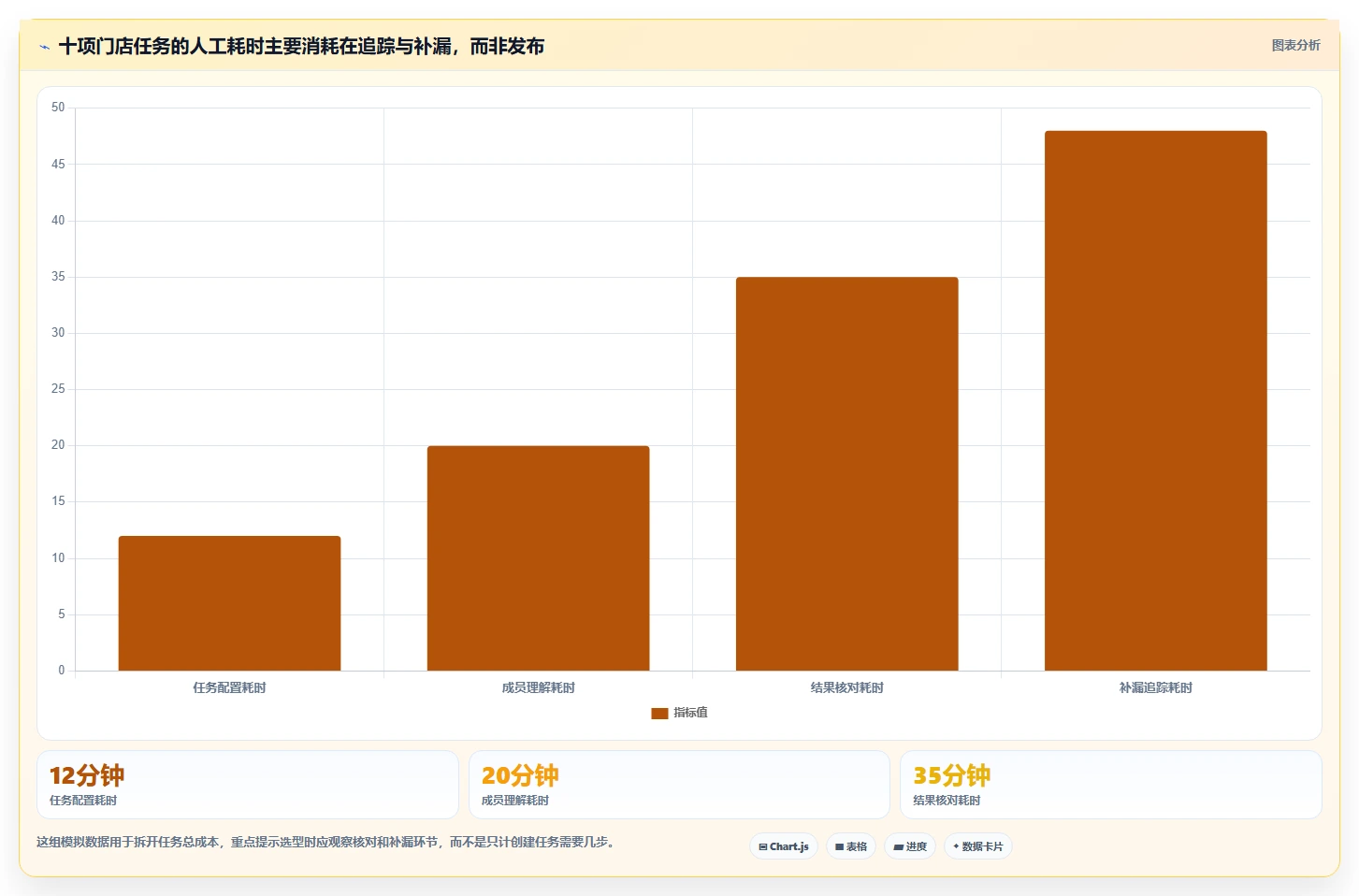Click the footnote text starting 这组模拟数据
Image resolution: width=1359 pixels, height=896 pixels.
(x=327, y=842)
